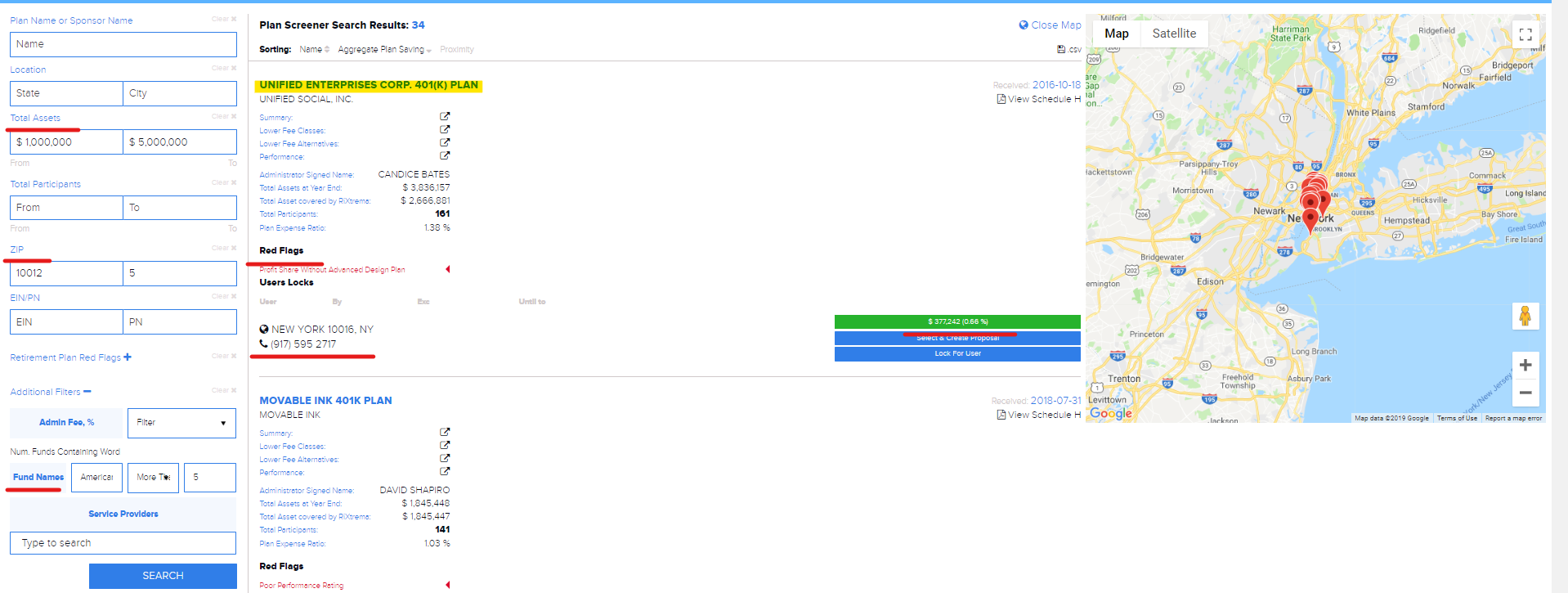
Task: Expand the Profit Share red flag arrow
Action: click(x=447, y=269)
